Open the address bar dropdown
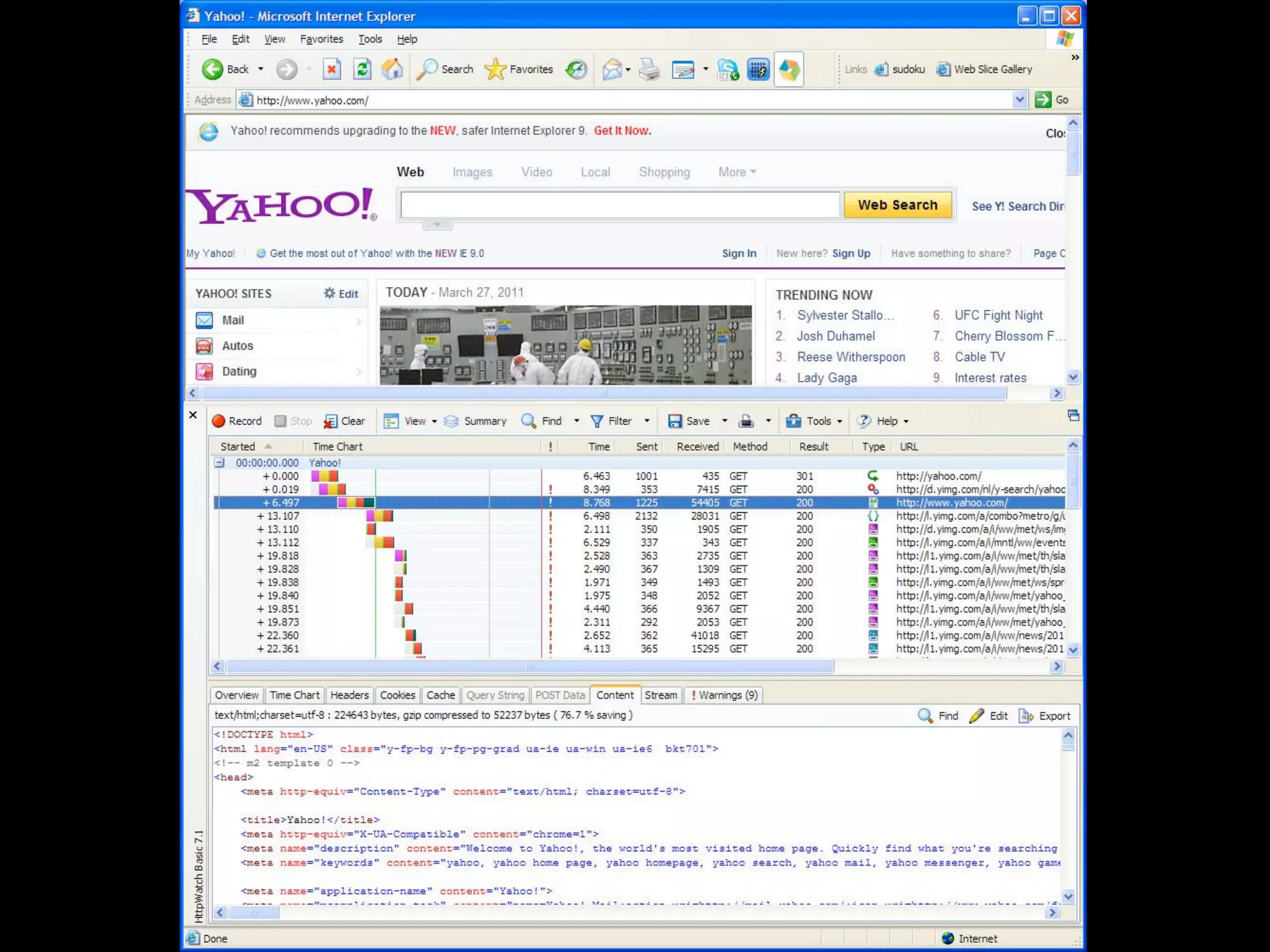Viewport: 1270px width, 952px height. (1019, 100)
